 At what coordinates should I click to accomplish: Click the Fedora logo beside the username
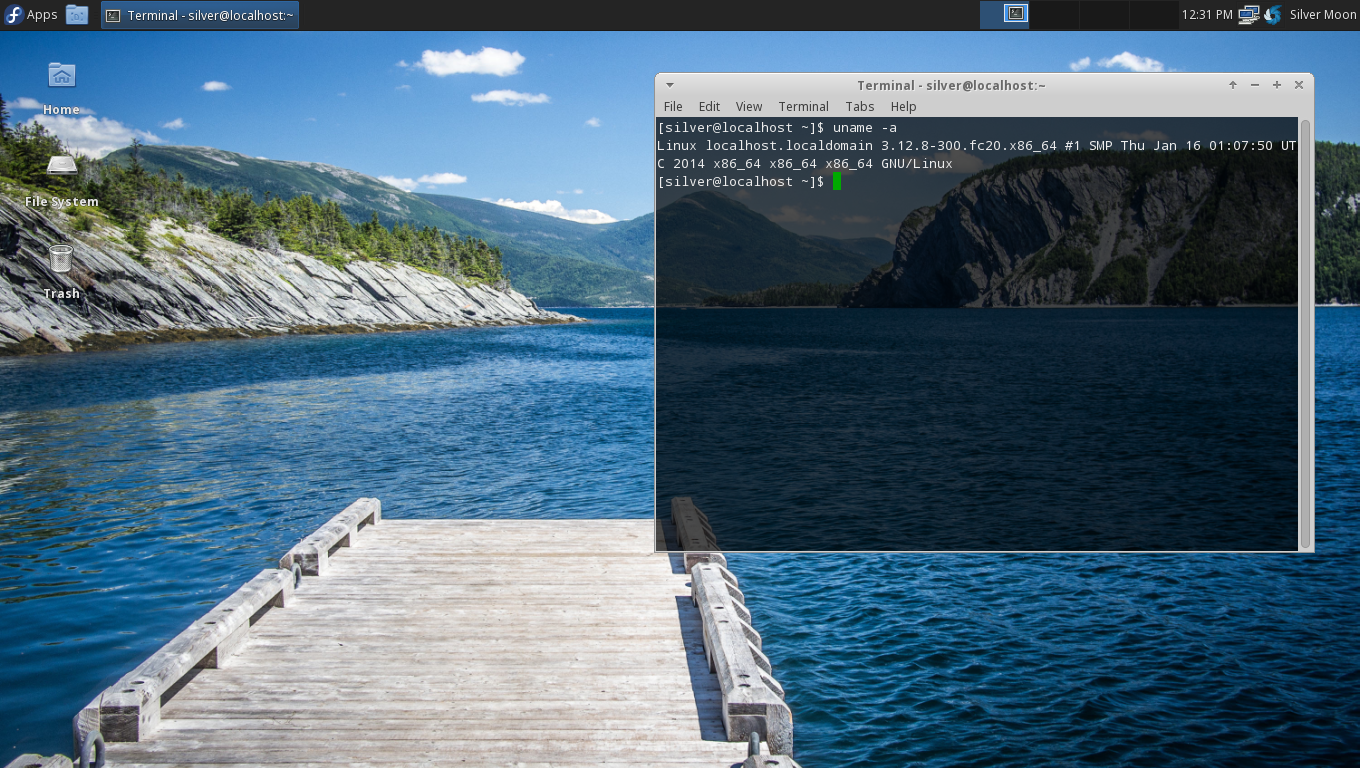point(1271,14)
